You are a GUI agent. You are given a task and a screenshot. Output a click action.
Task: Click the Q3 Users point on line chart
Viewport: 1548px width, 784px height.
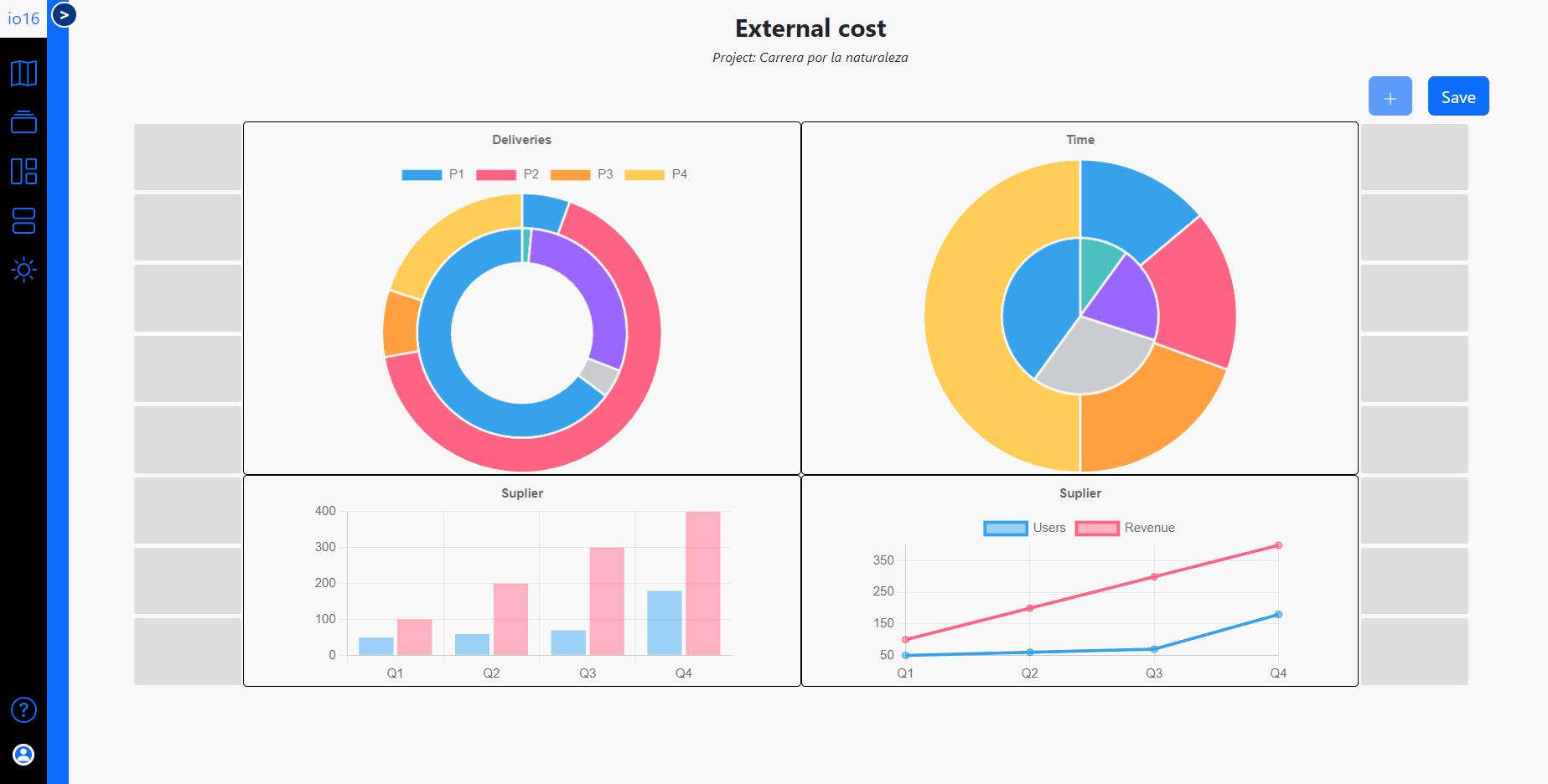[x=1154, y=649]
